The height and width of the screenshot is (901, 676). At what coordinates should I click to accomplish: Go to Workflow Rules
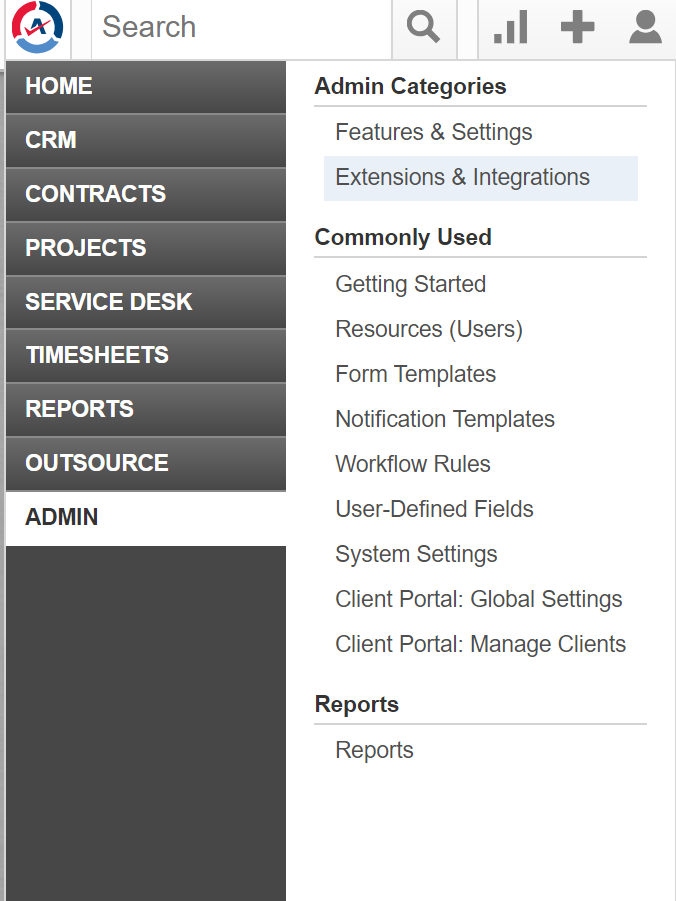(x=413, y=464)
